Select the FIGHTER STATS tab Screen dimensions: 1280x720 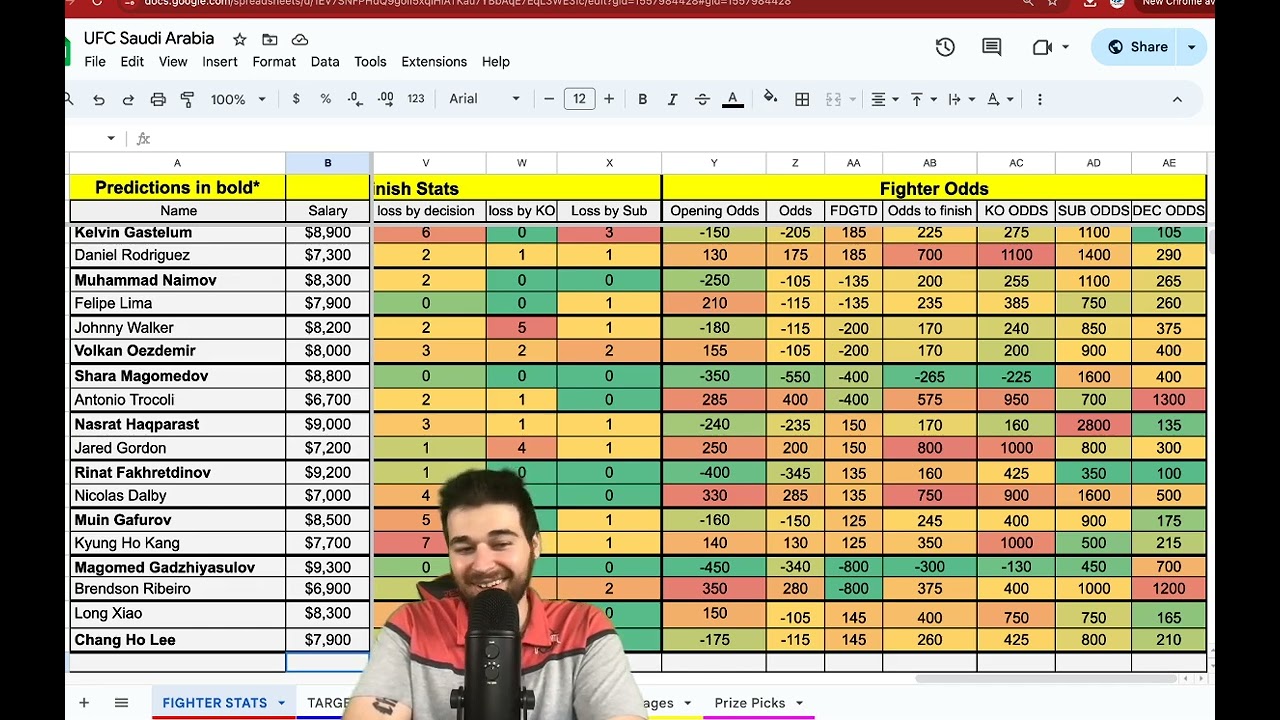[214, 703]
